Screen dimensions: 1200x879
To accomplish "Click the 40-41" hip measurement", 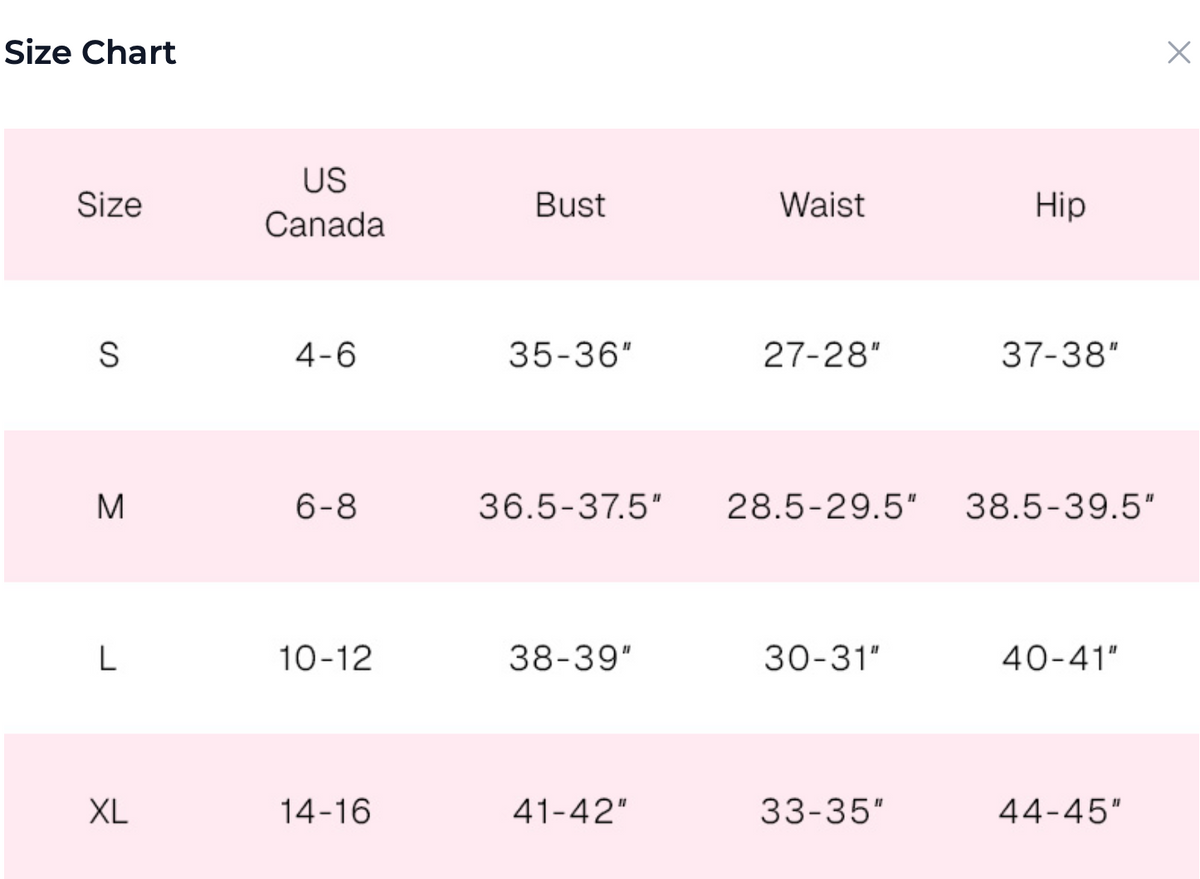I will 1060,659.
